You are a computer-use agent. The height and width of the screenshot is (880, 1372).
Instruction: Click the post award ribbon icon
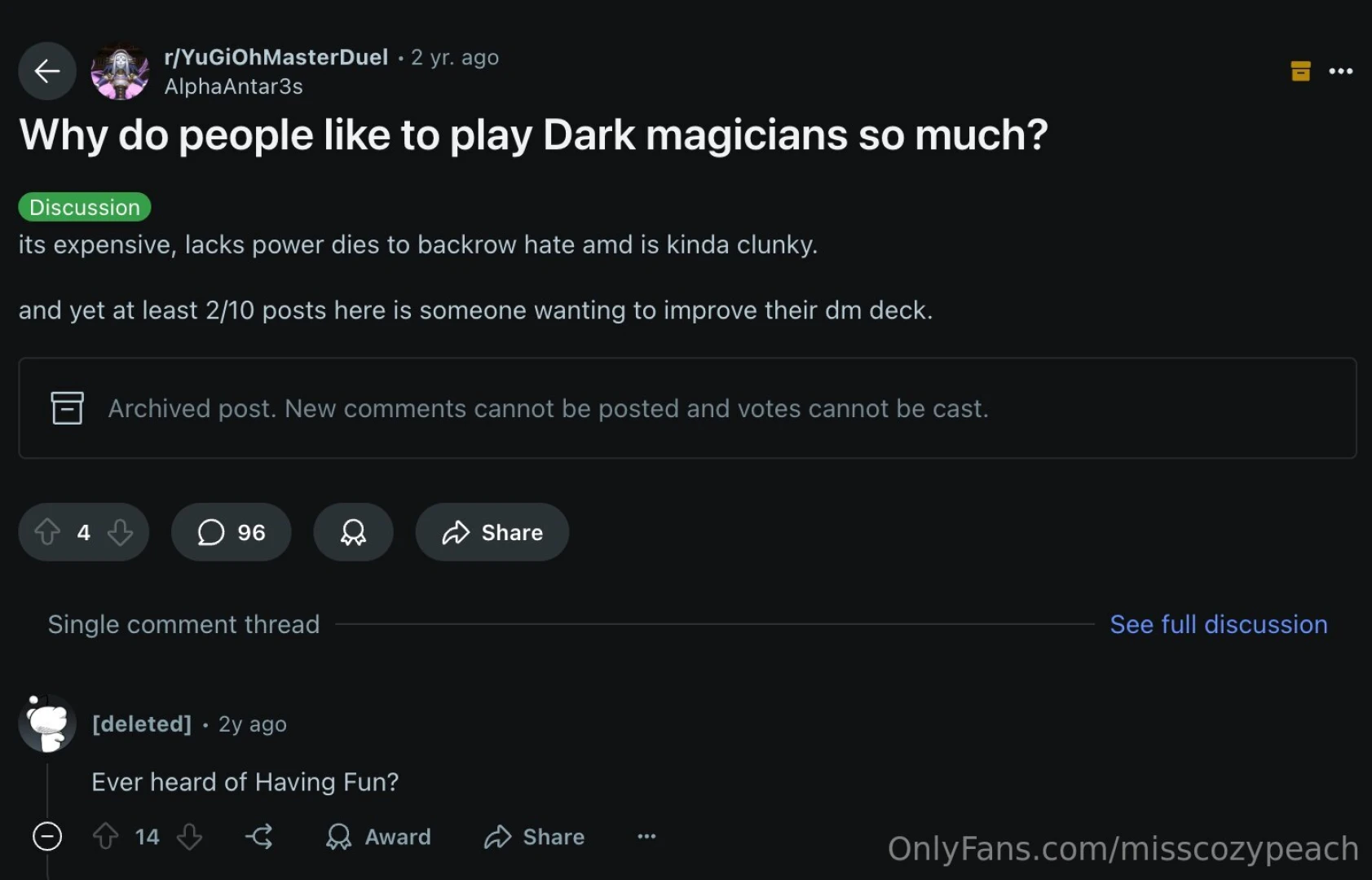353,532
